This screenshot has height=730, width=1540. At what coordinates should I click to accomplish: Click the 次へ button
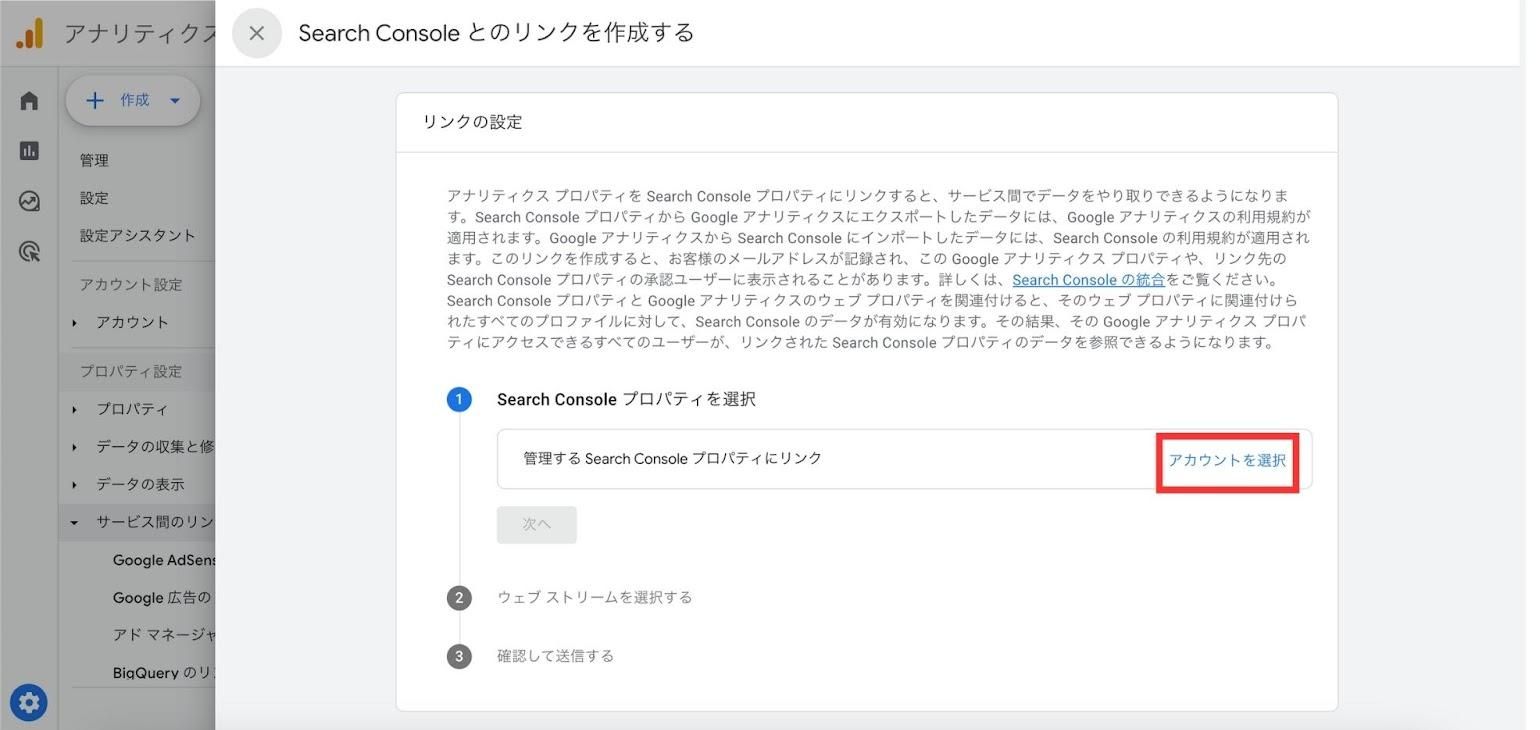coord(537,525)
